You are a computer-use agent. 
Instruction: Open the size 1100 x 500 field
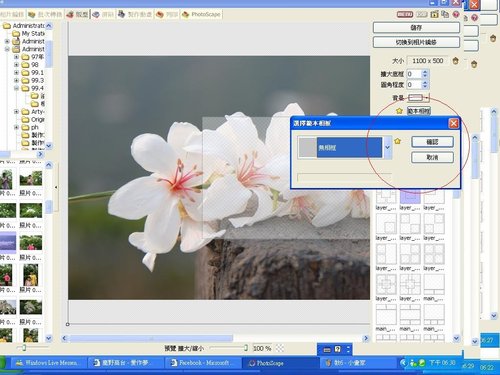click(x=428, y=61)
